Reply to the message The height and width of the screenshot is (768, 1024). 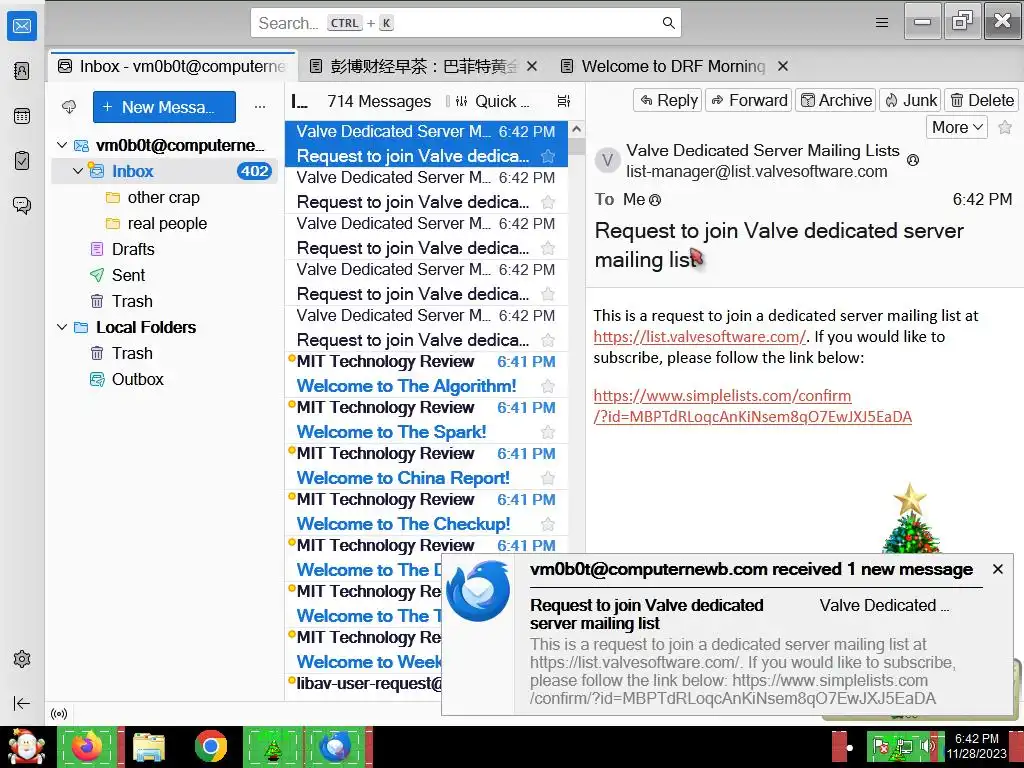click(667, 100)
